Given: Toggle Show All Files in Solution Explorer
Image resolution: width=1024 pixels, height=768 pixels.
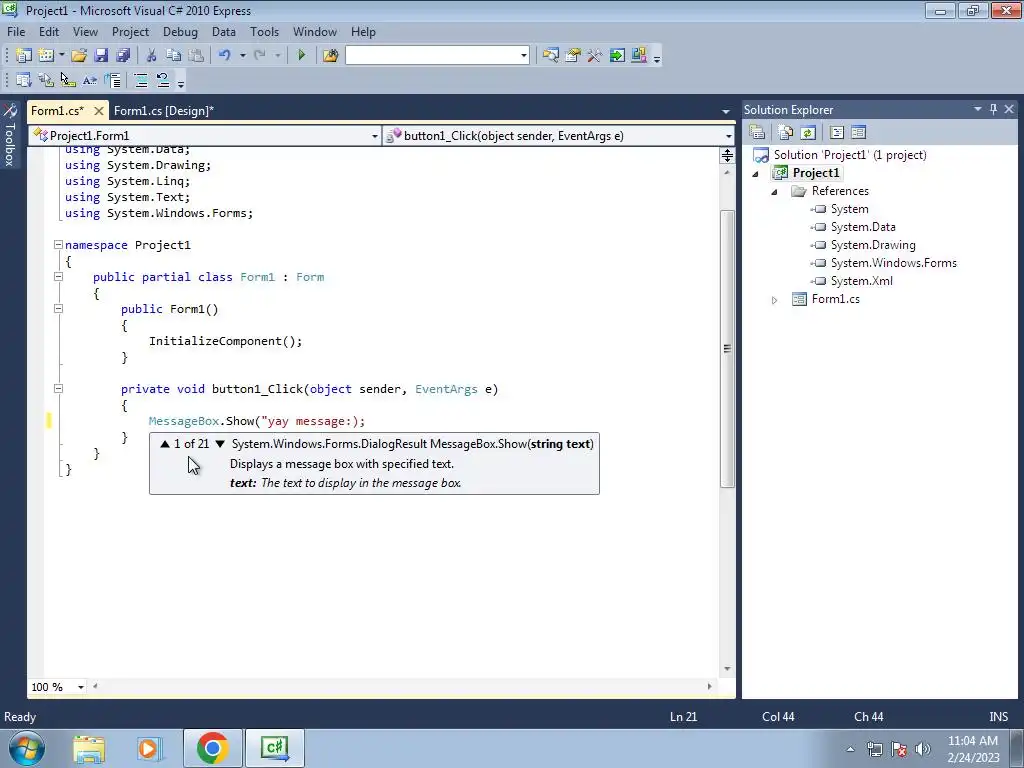Looking at the screenshot, I should pos(786,133).
